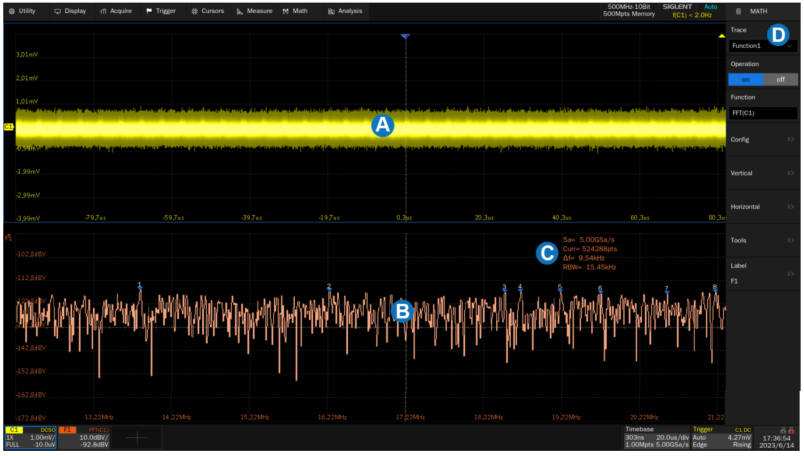
Task: Expand the Horizontal settings submenu
Action: (x=762, y=206)
